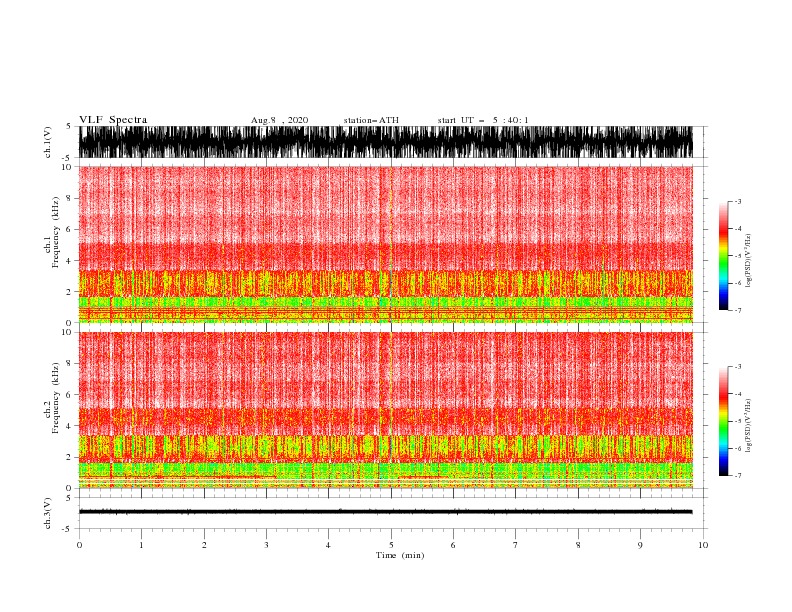This screenshot has height=612, width=792.
Task: Click the ch.1 frequency axis "10" tick
Action: click(67, 167)
